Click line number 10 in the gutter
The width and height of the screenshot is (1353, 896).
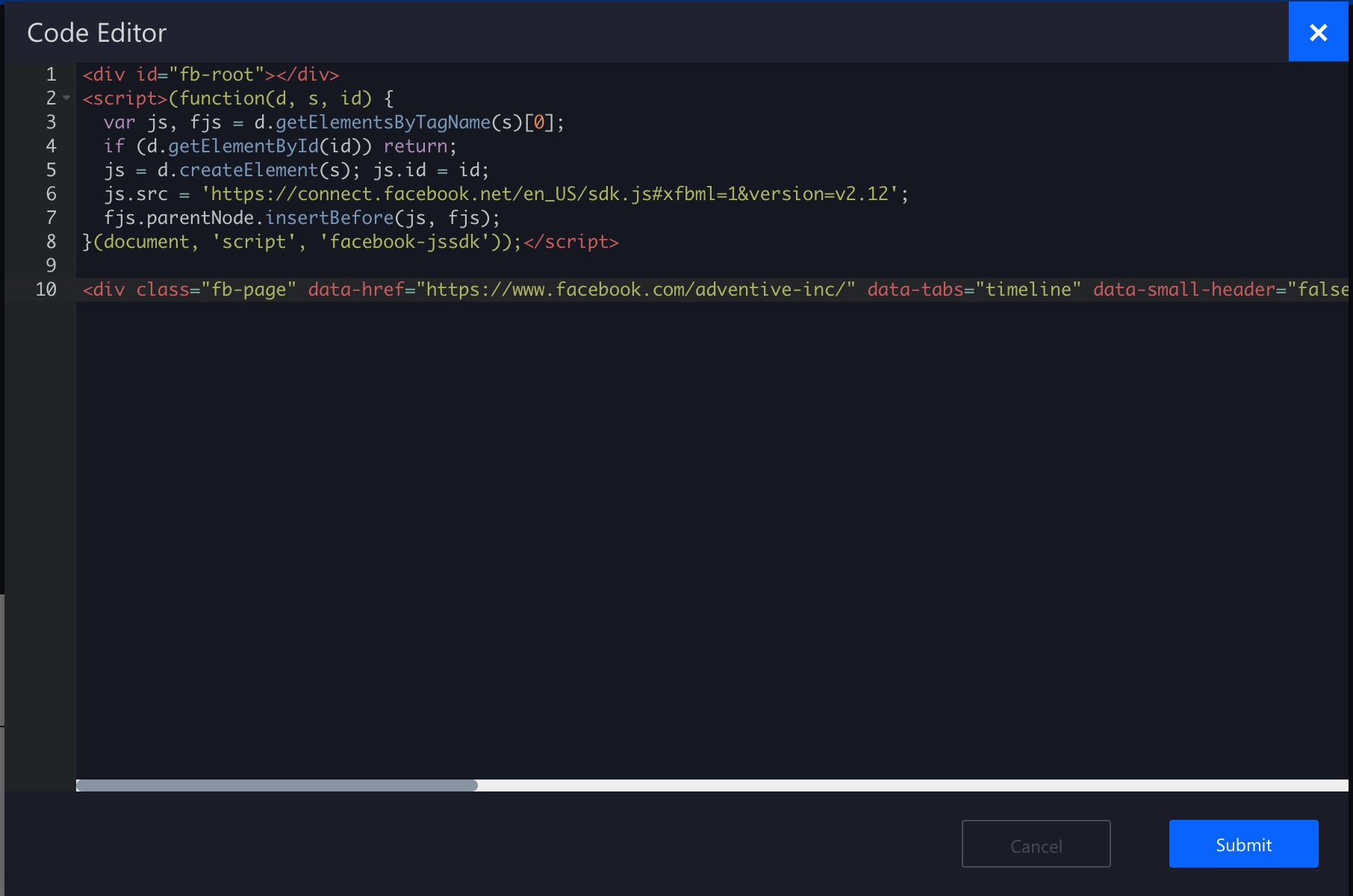coord(46,289)
